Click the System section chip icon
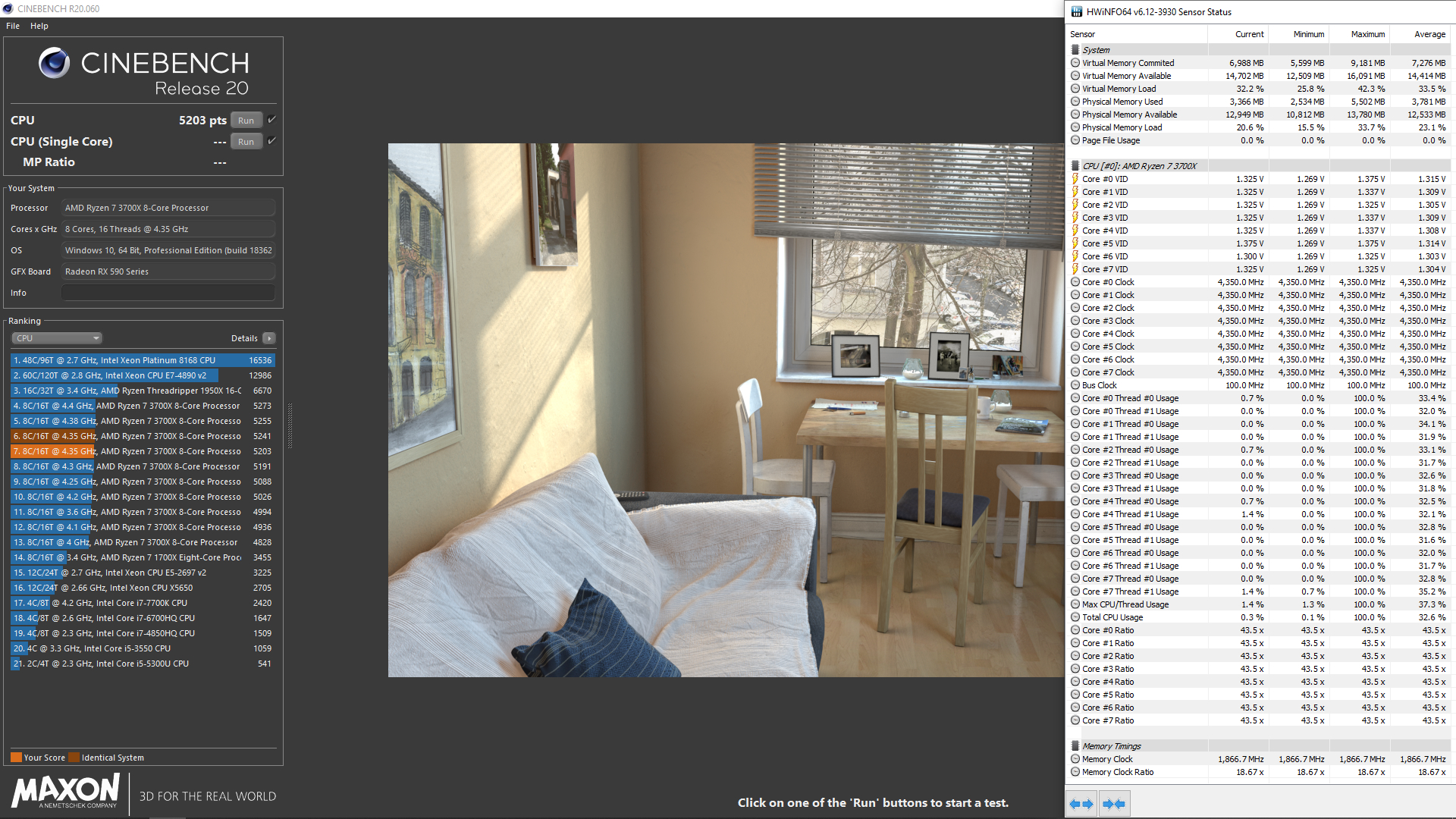Screen dimensions: 1456x819 (x=1075, y=50)
